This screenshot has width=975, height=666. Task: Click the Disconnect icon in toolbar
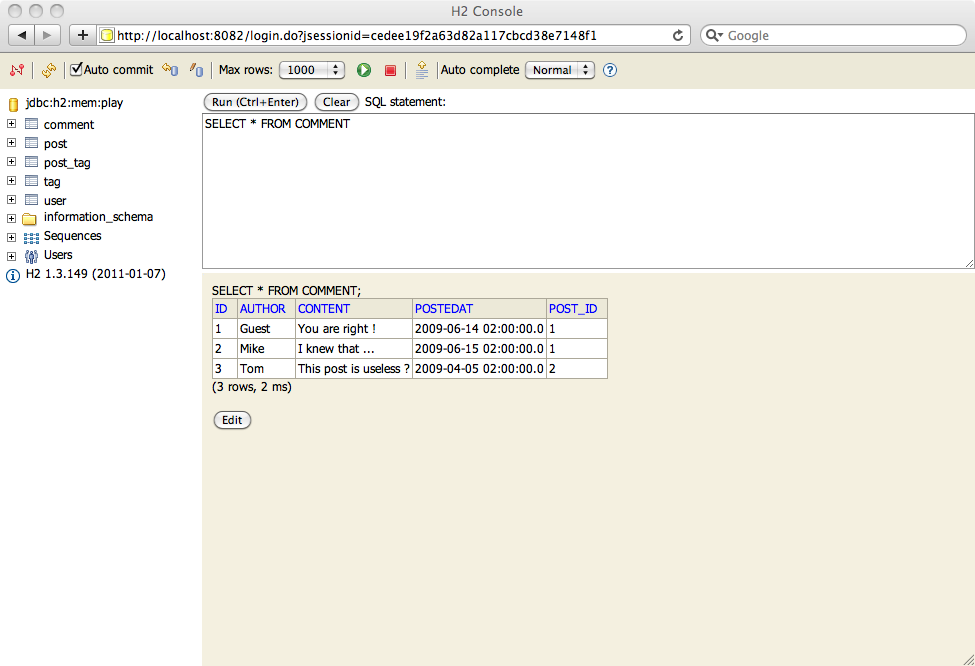[x=16, y=70]
